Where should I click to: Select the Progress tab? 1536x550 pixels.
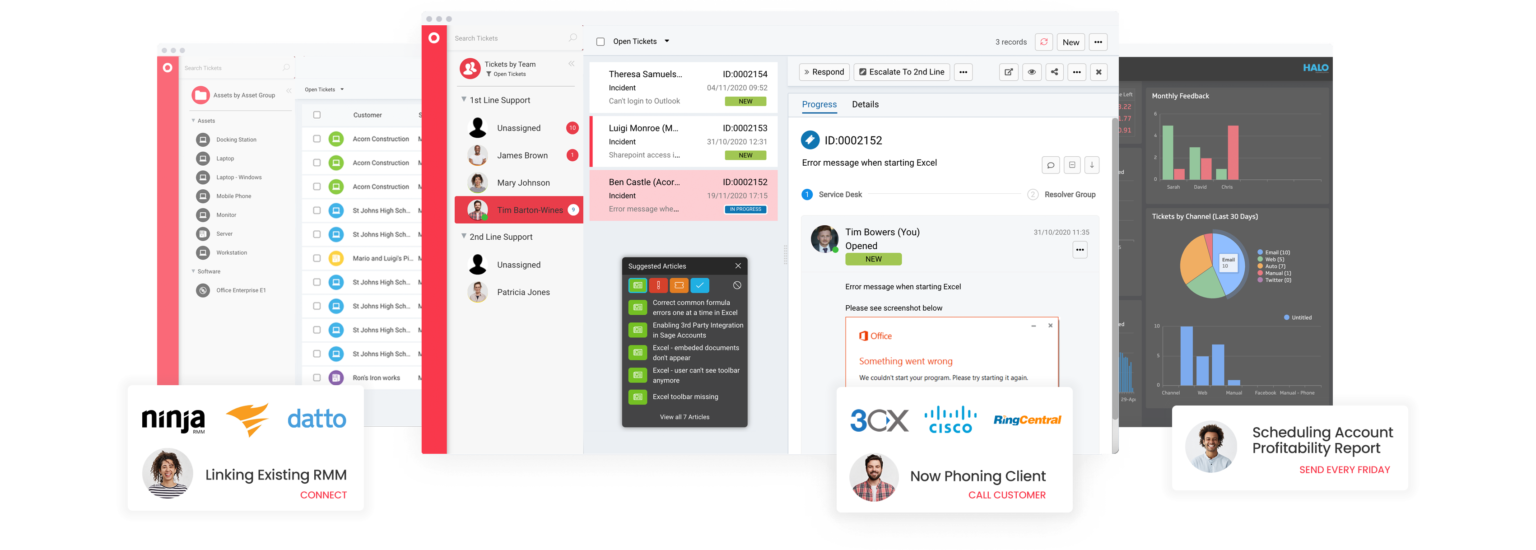point(819,104)
